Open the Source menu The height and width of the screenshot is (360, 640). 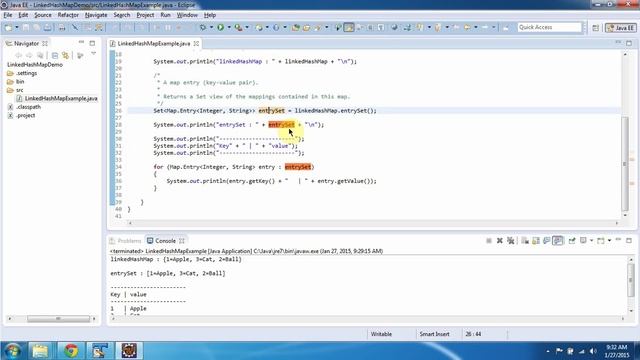click(43, 15)
